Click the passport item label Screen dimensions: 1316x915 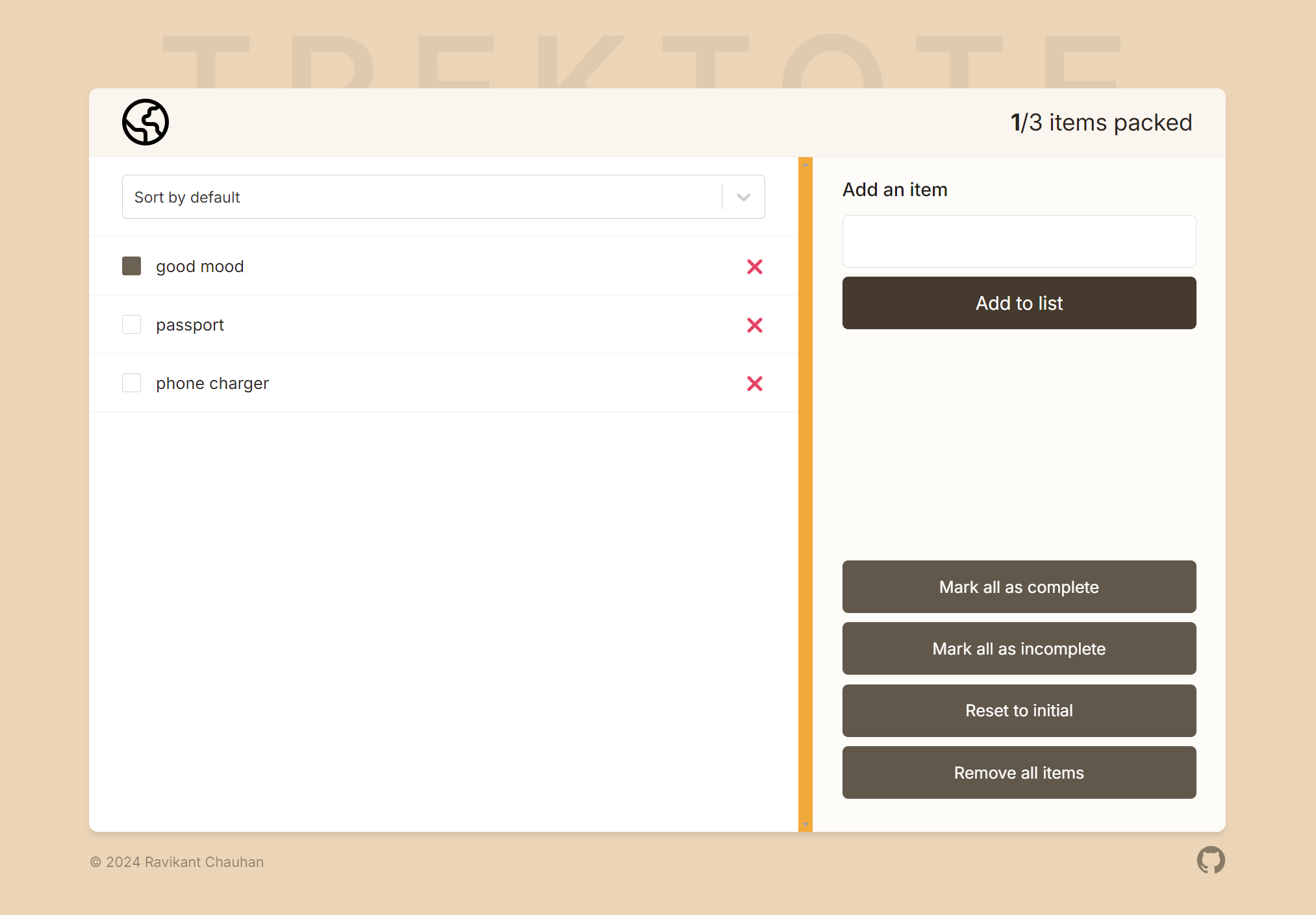tap(190, 325)
